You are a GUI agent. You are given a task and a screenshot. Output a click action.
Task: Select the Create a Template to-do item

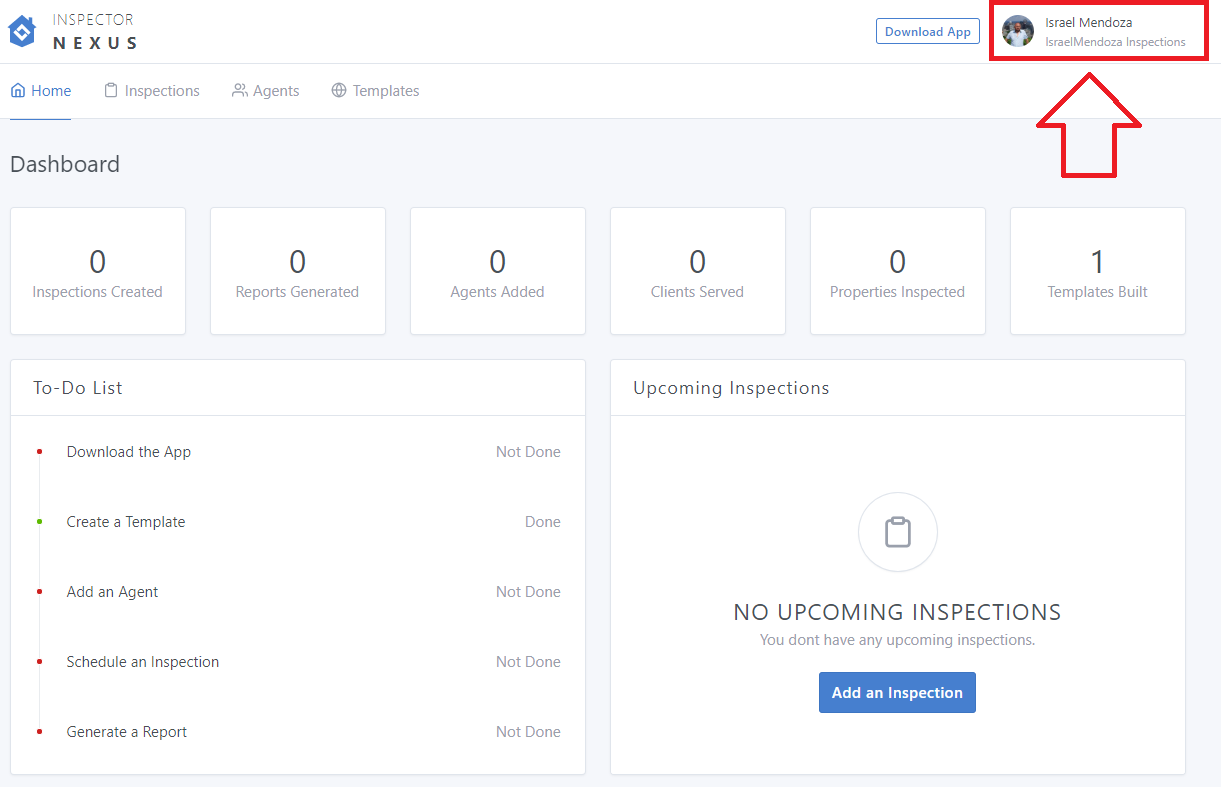126,522
